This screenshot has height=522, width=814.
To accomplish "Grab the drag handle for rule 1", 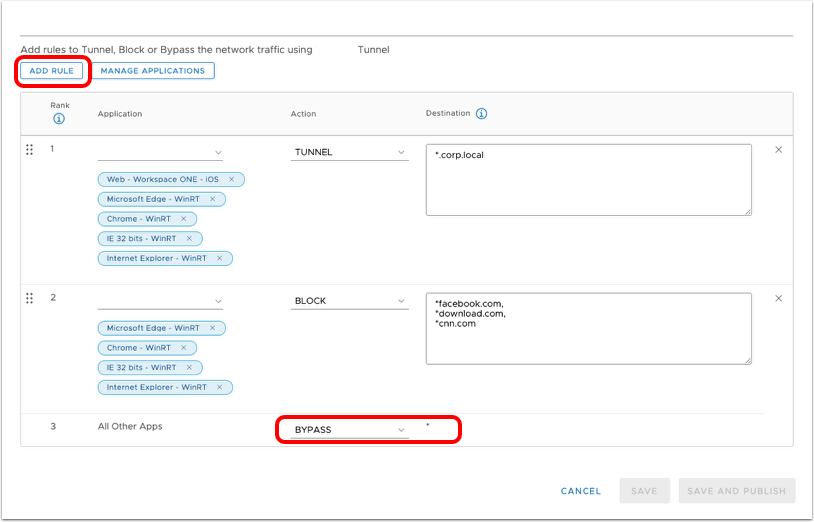I will 29,150.
